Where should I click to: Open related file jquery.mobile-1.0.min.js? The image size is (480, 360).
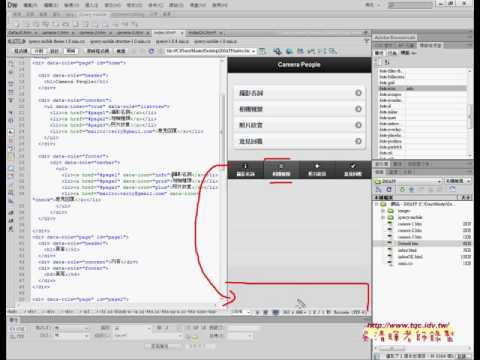point(215,41)
